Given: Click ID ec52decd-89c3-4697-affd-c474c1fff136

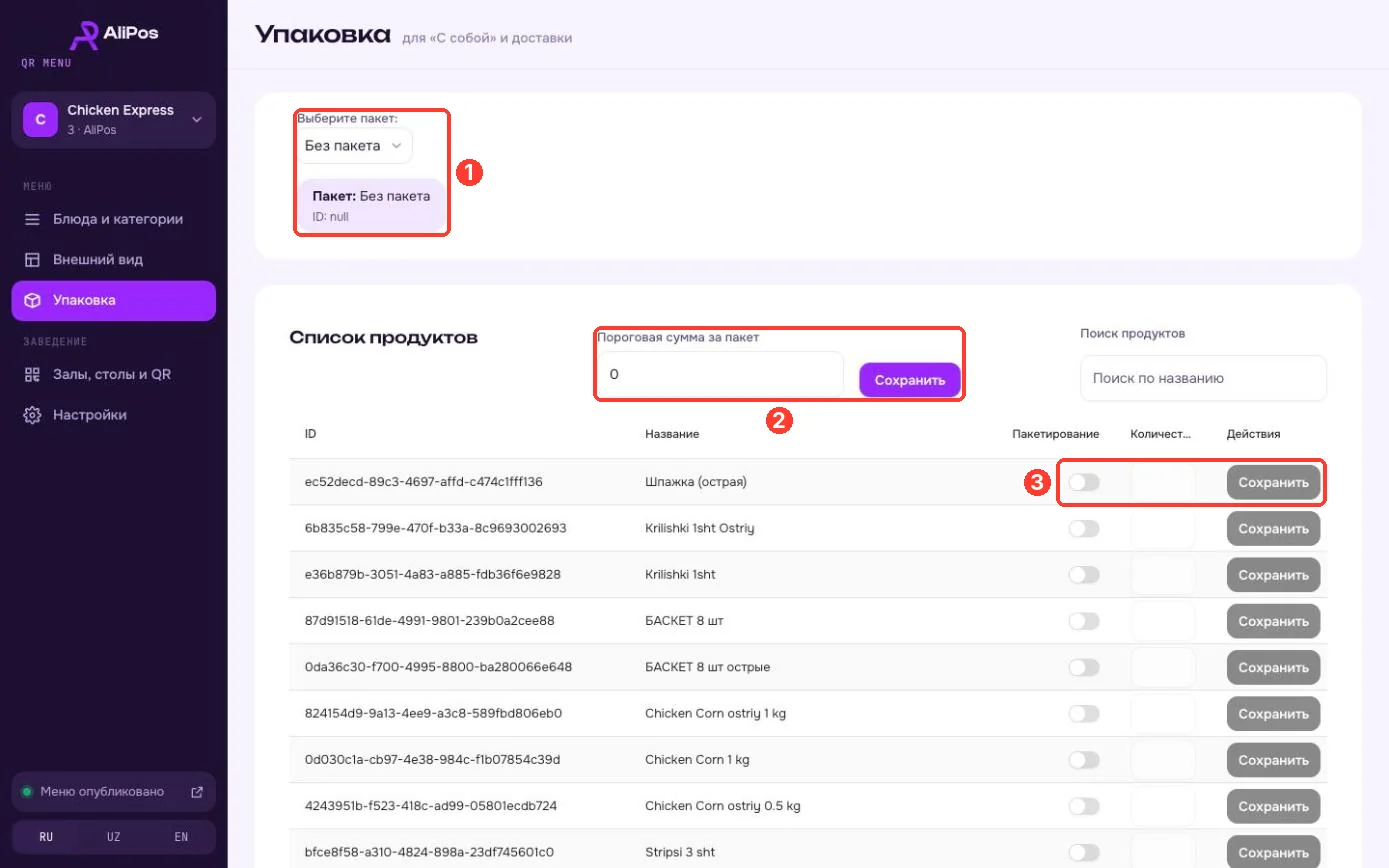Looking at the screenshot, I should pos(424,482).
